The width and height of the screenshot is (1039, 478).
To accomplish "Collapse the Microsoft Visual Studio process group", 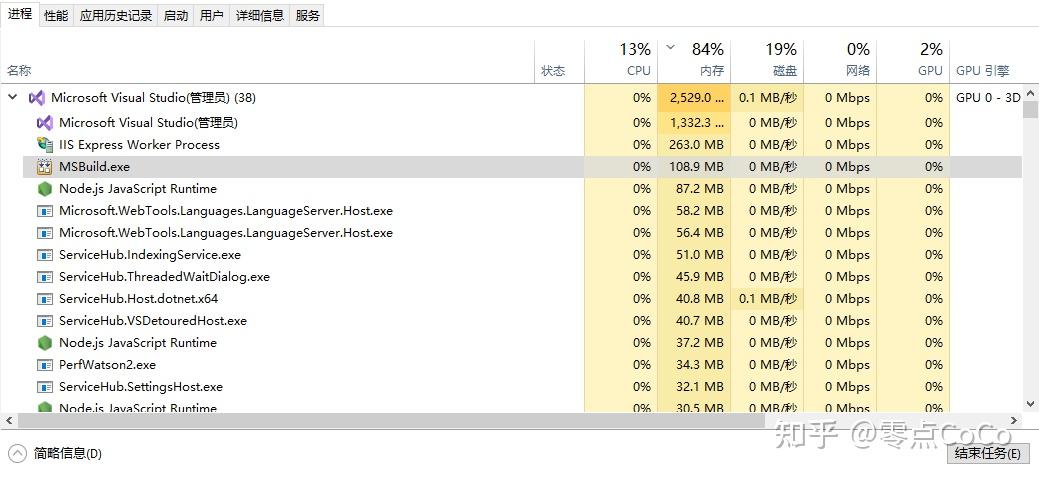I will 13,98.
